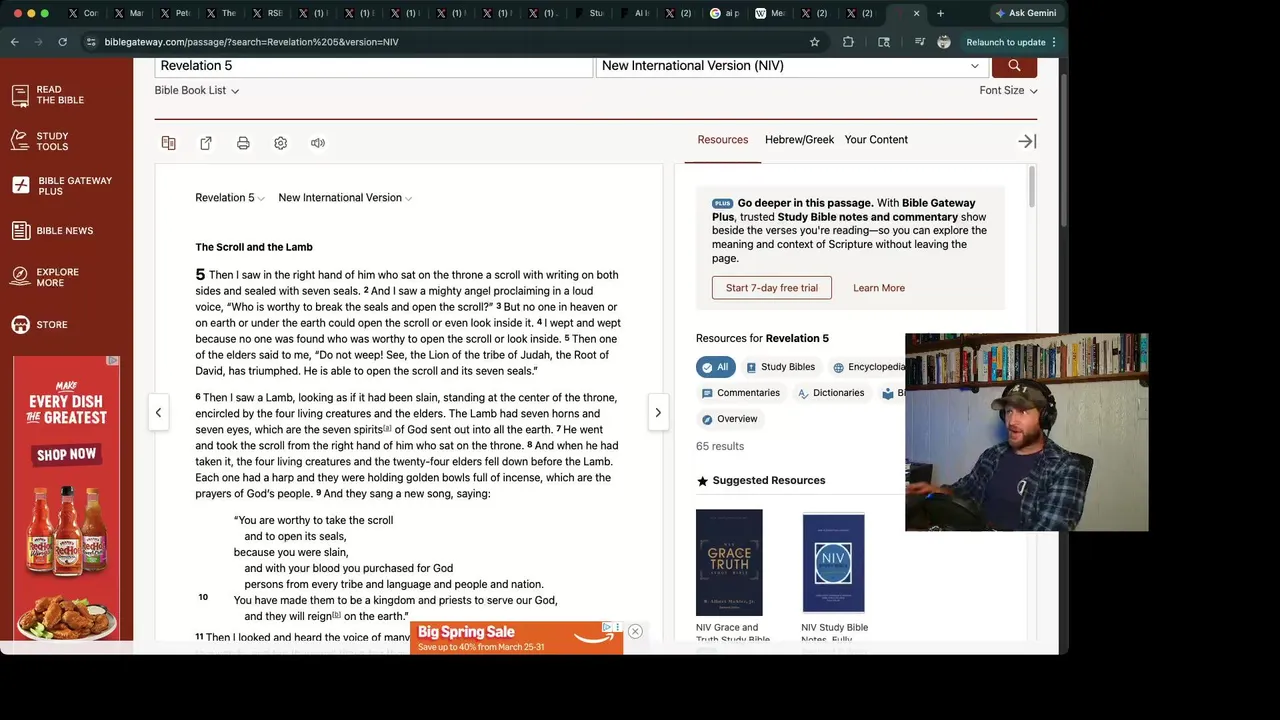Open the browser extensions puzzle icon
Viewport: 1280px width, 720px height.
848,42
